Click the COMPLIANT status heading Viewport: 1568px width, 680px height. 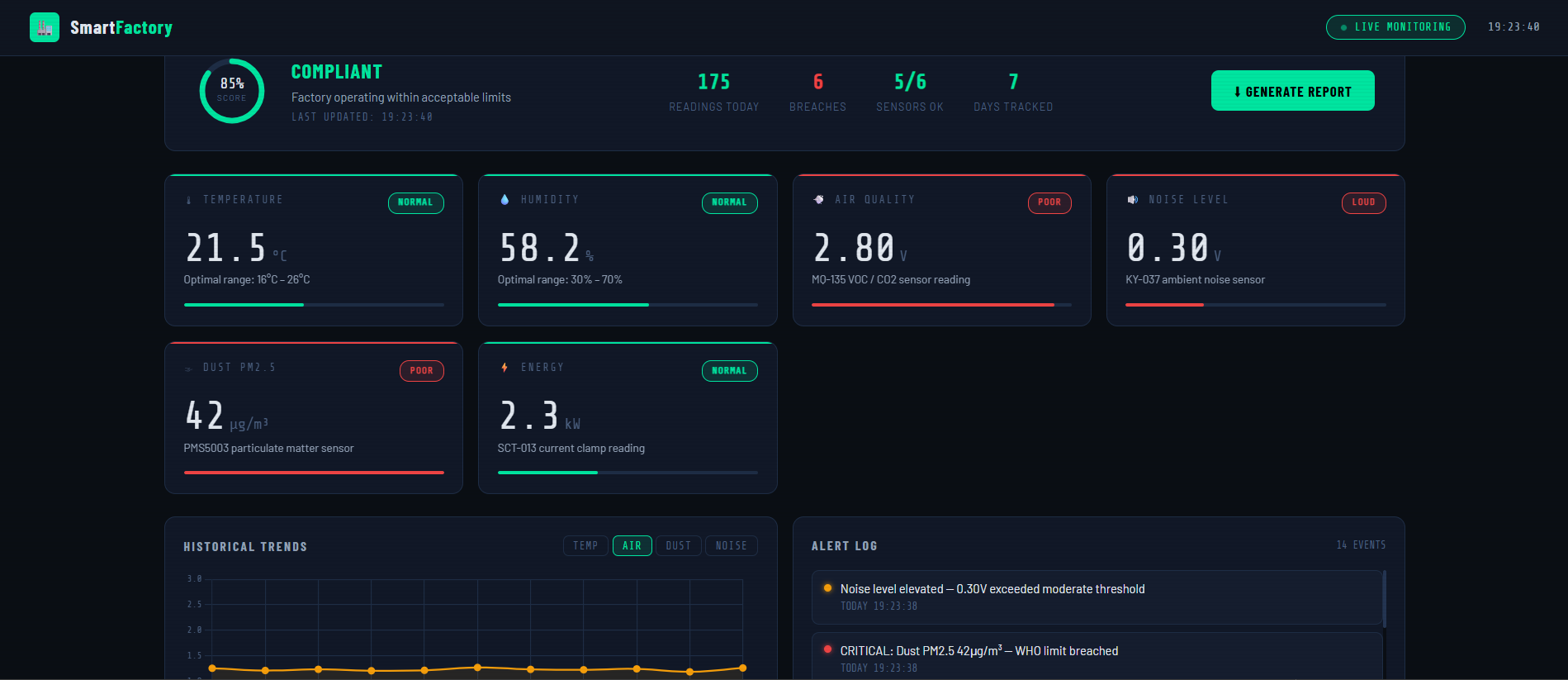(x=337, y=73)
